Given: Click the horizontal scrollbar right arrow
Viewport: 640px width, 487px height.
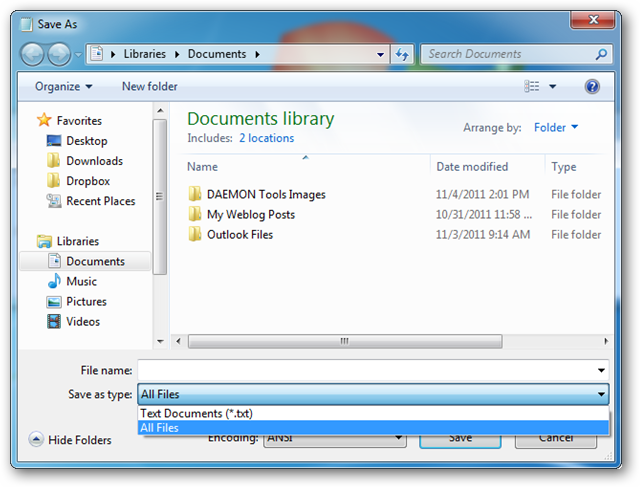Looking at the screenshot, I should (x=606, y=341).
